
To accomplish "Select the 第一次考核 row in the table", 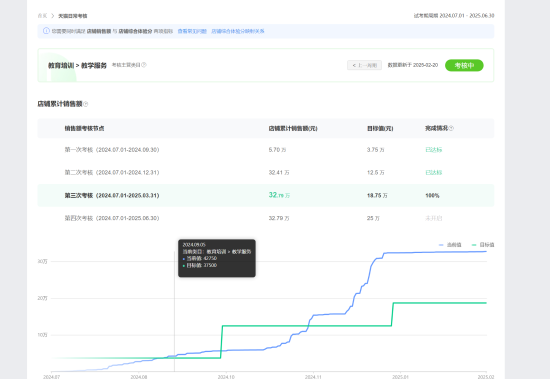I will [266, 150].
